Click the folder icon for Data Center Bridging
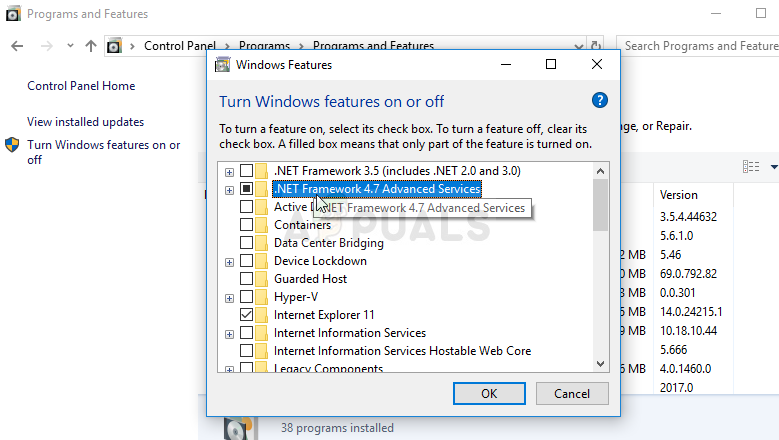Viewport: 779px width, 440px height. [x=262, y=243]
